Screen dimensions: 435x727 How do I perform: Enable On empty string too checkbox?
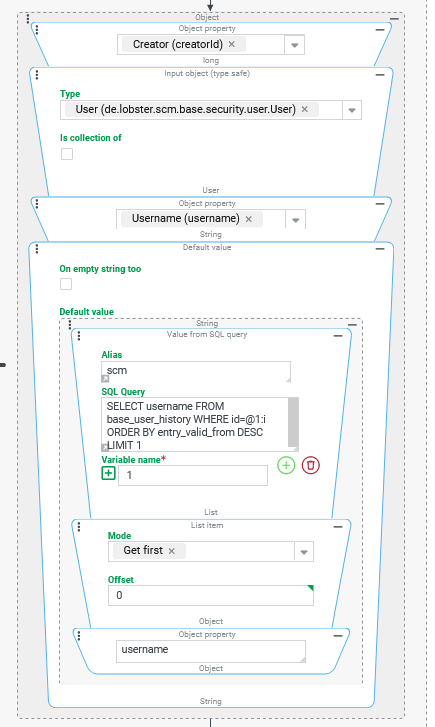pos(66,284)
